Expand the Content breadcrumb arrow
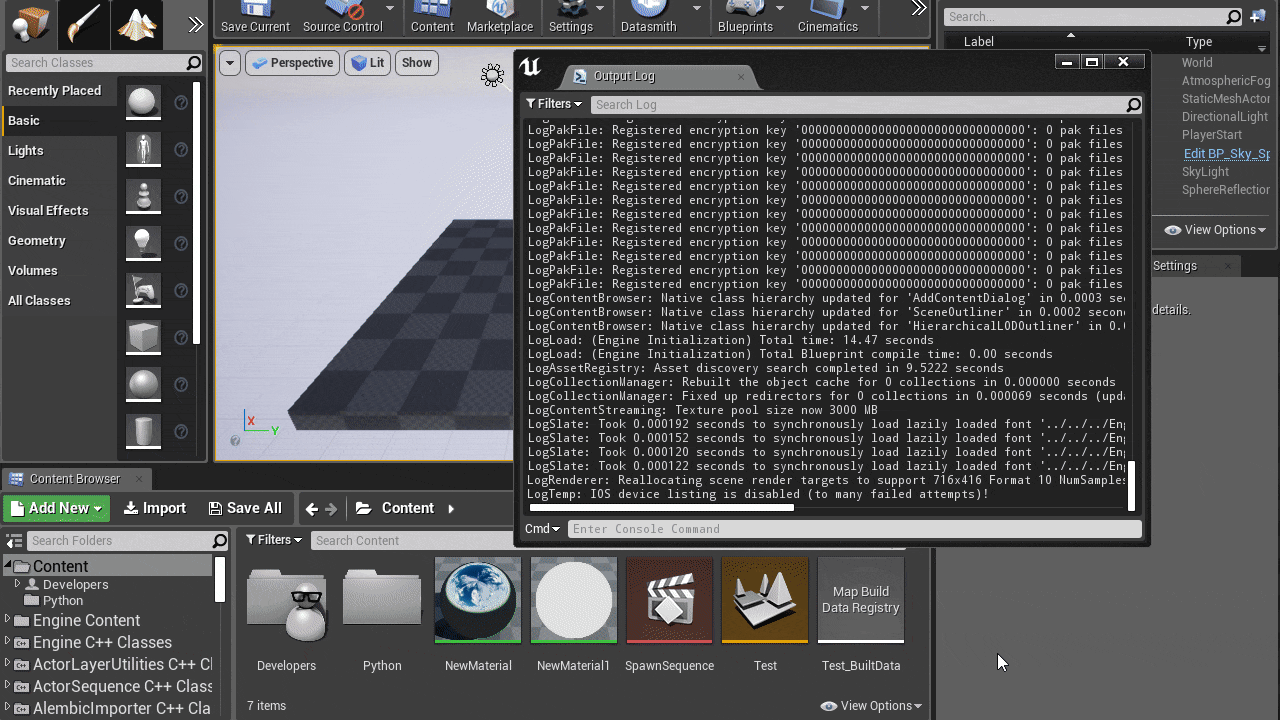Screen dimensions: 1280x720 coord(451,509)
